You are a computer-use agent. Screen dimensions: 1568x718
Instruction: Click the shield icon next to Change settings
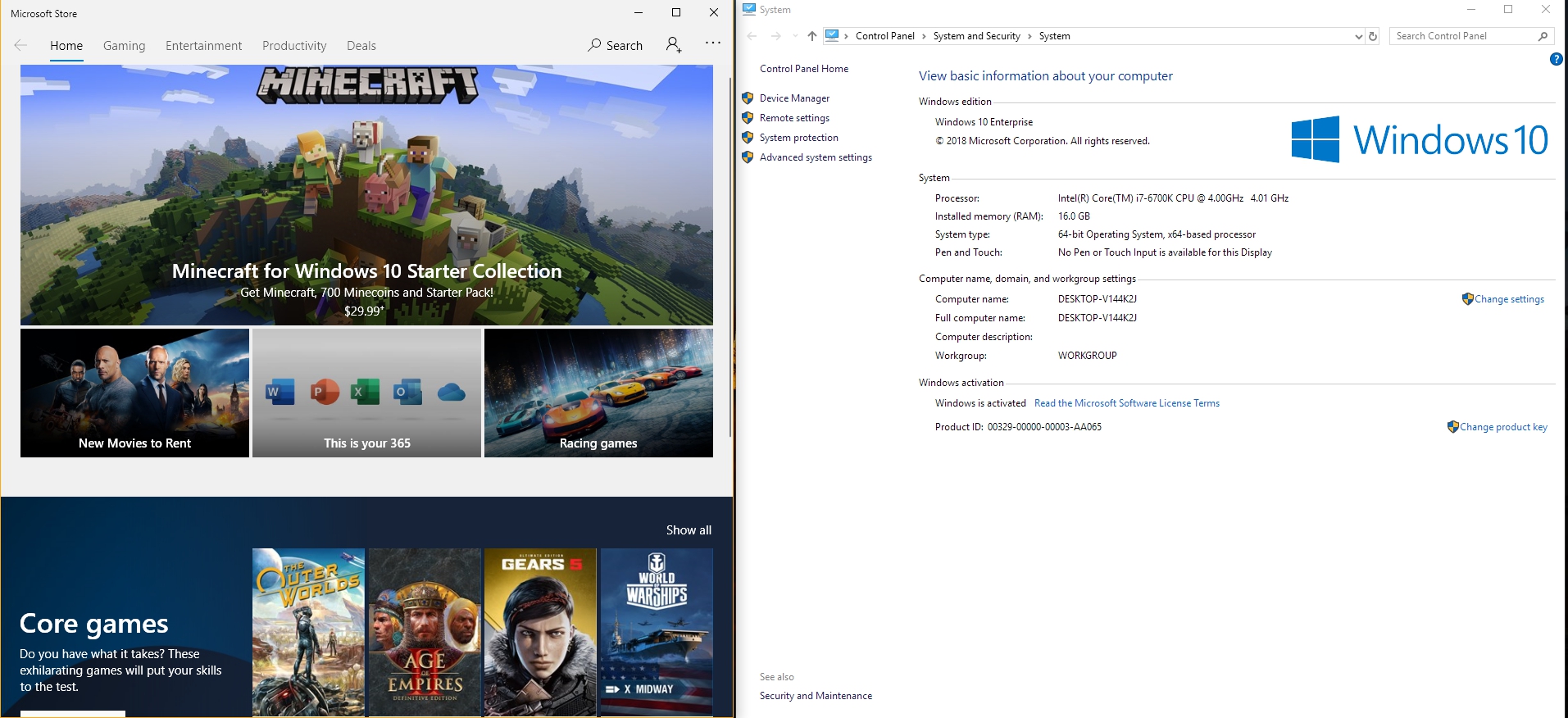[1467, 299]
